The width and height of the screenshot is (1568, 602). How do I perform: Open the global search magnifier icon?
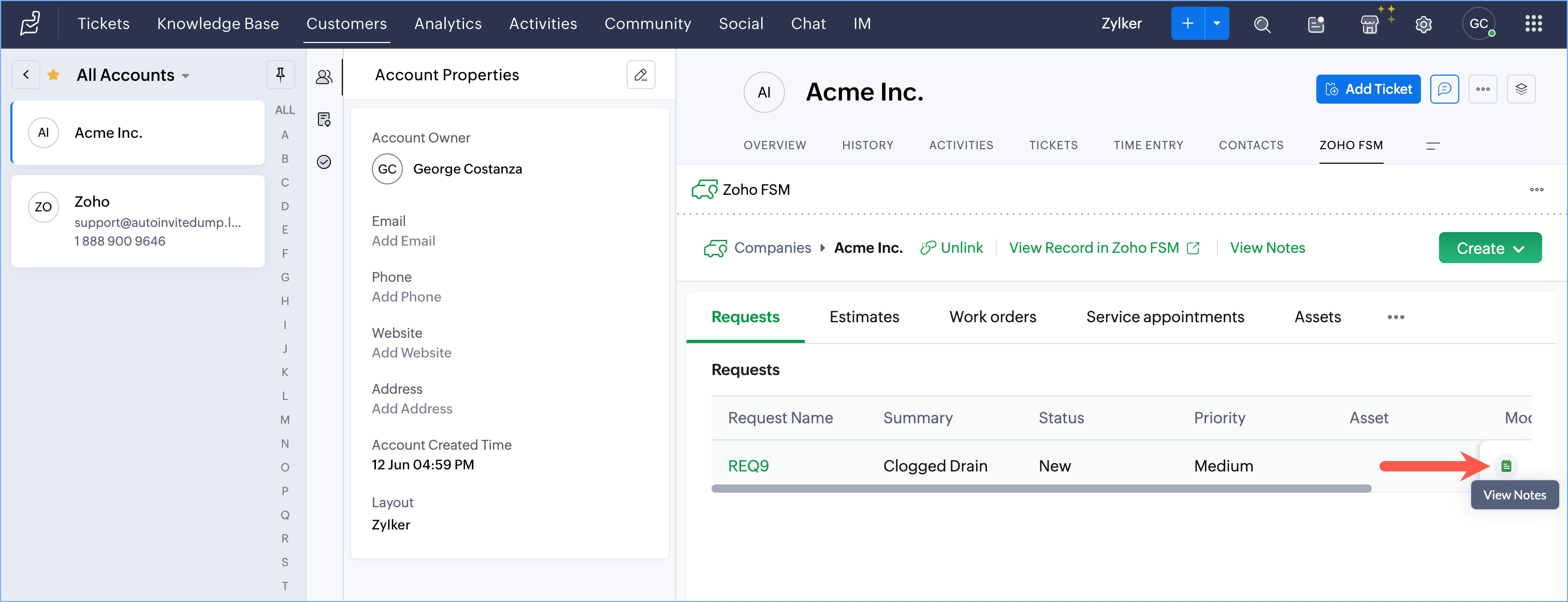coord(1262,24)
